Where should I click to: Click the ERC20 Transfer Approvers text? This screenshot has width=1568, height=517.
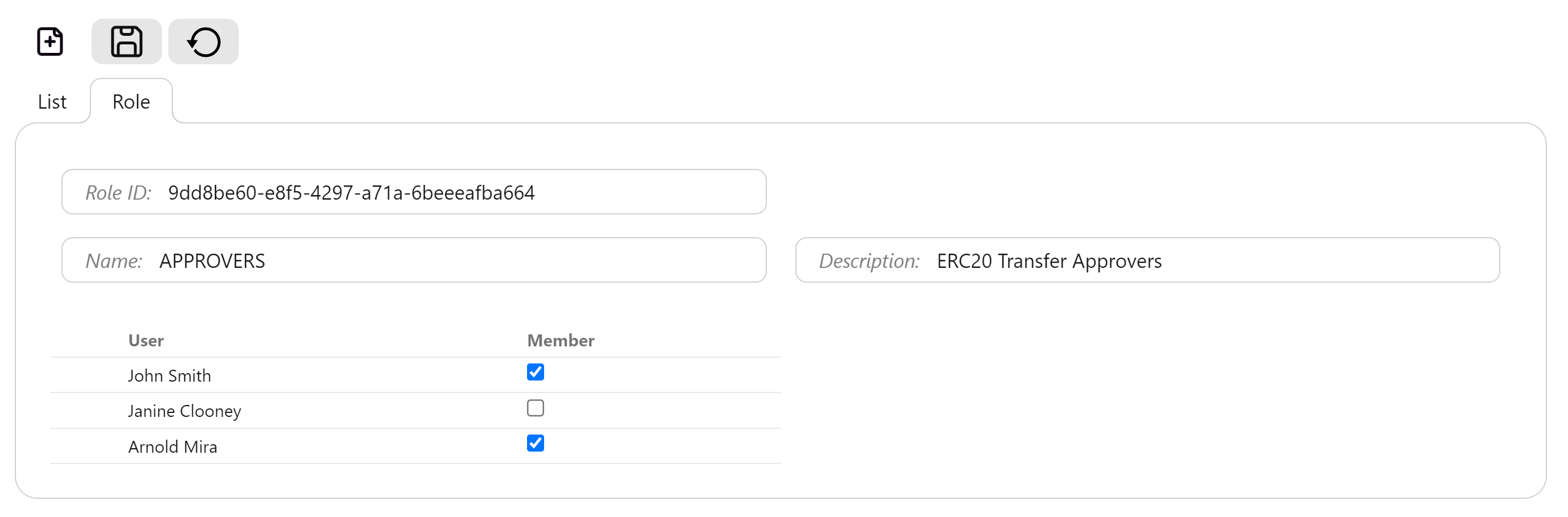click(x=1049, y=260)
